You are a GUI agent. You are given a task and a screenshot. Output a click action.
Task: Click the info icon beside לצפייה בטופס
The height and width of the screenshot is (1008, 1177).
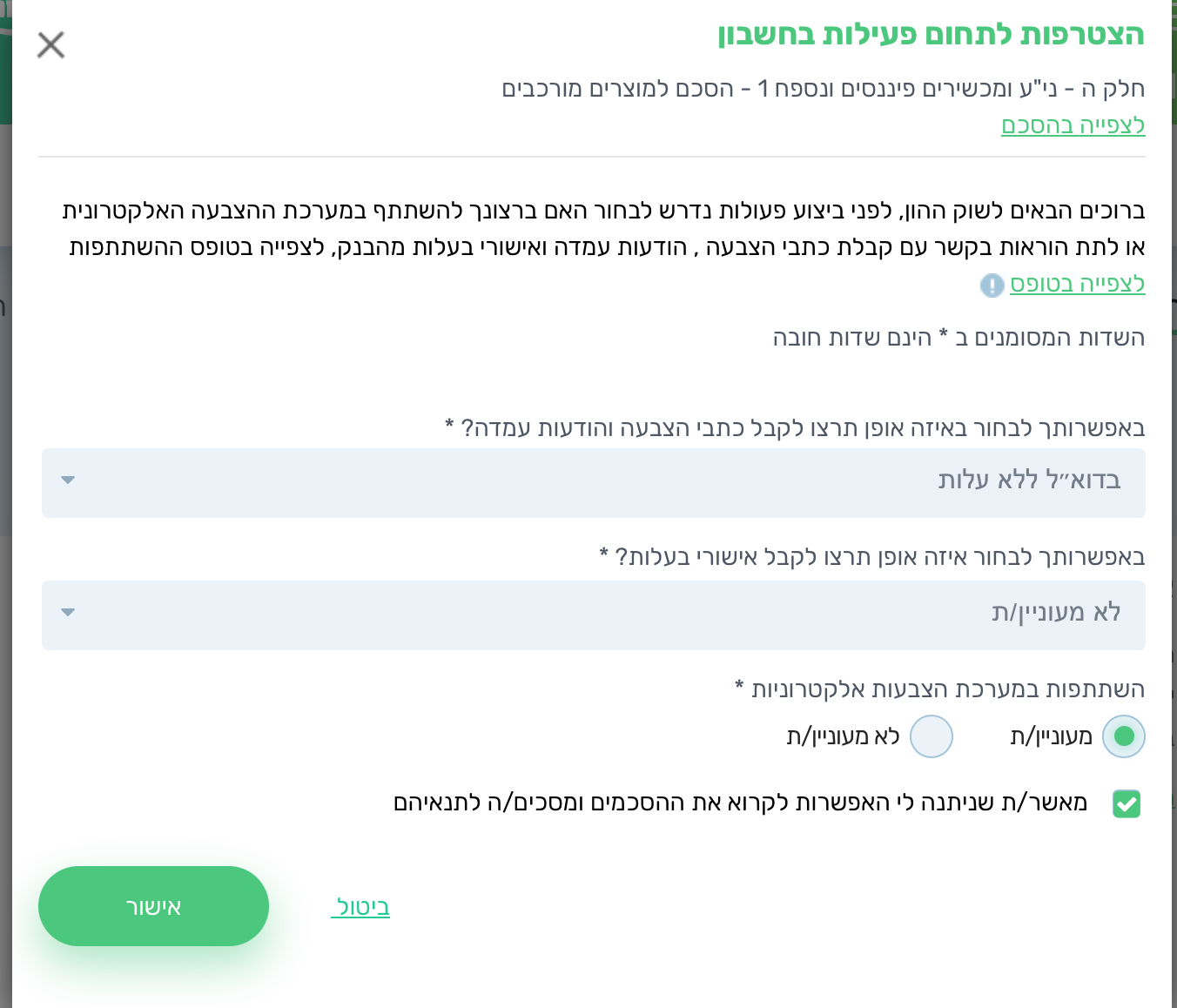992,285
